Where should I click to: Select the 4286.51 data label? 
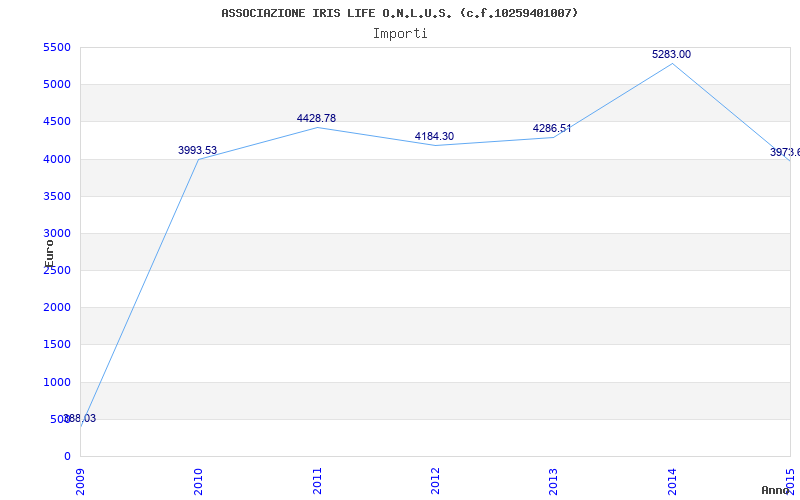(x=552, y=129)
